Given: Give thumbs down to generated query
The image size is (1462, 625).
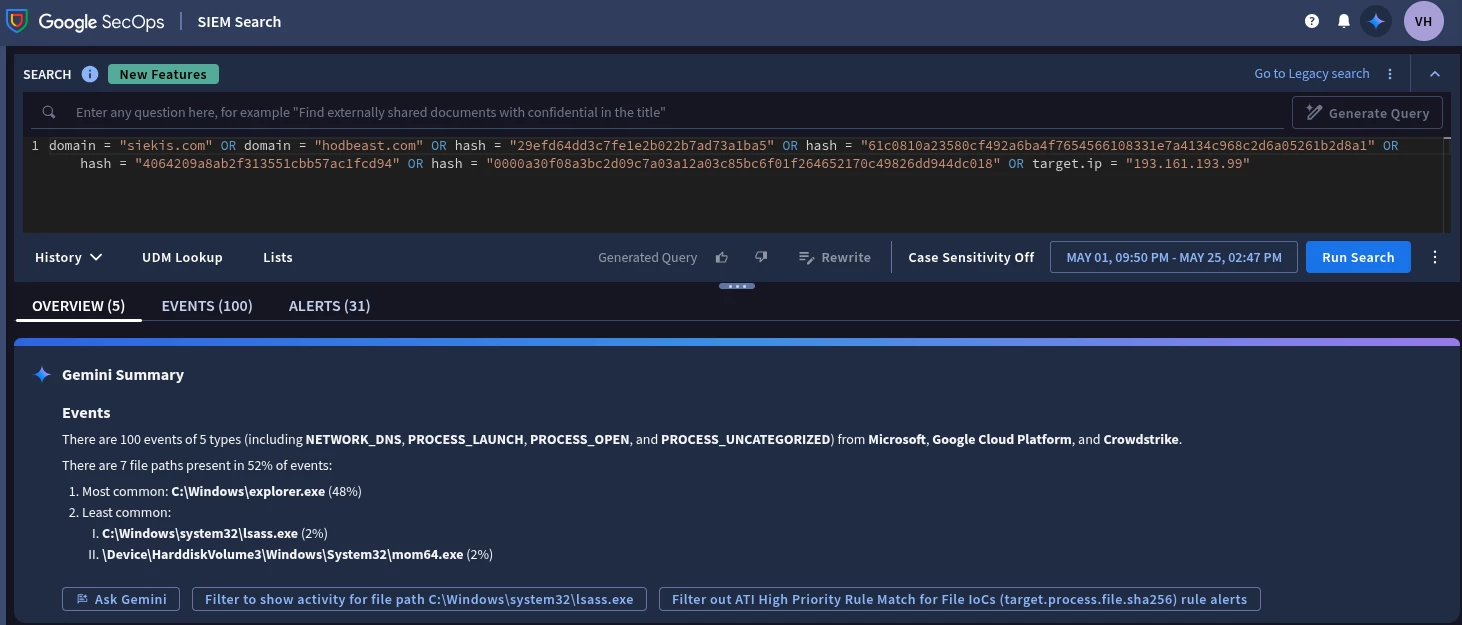Looking at the screenshot, I should click(761, 257).
